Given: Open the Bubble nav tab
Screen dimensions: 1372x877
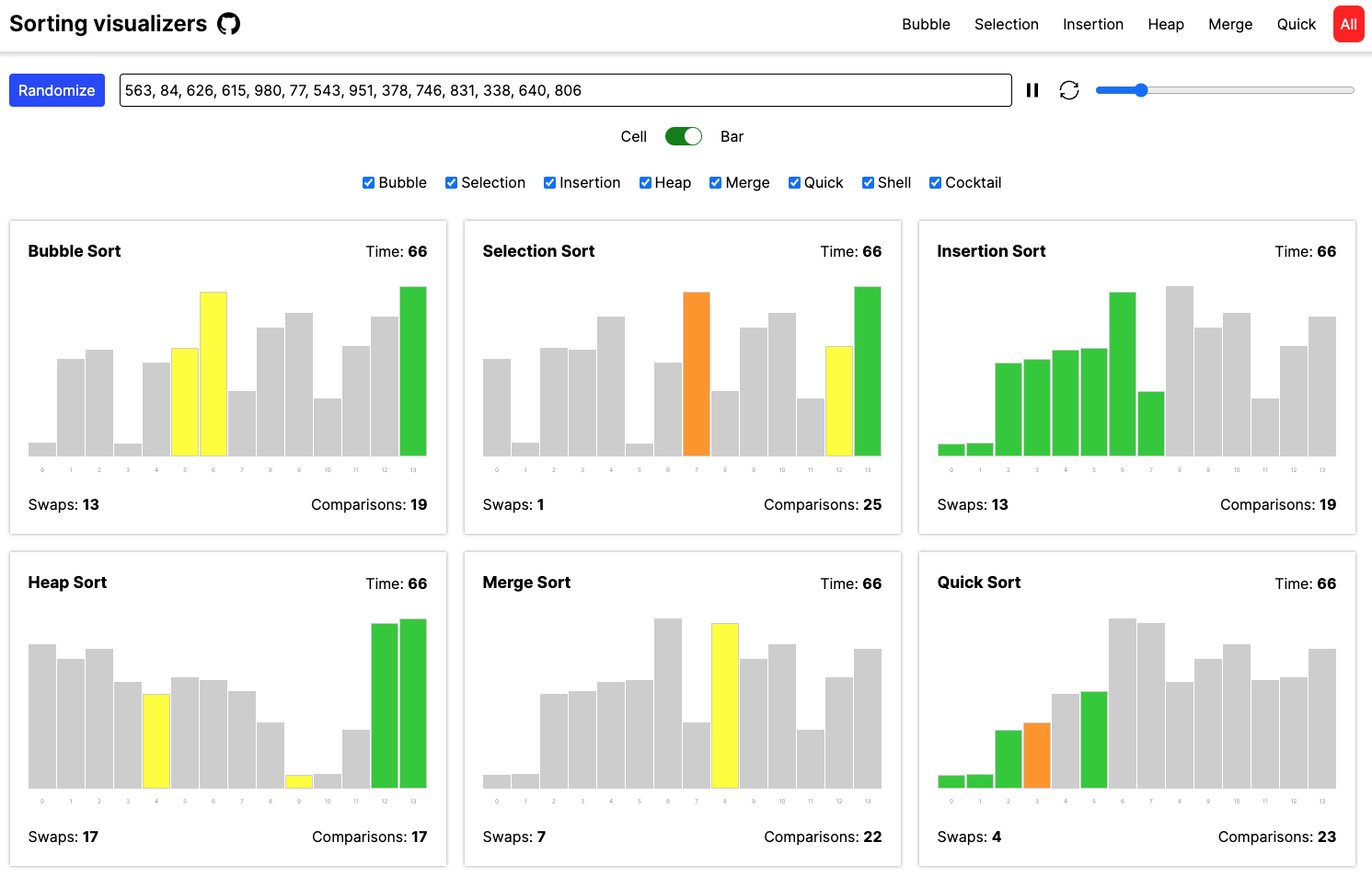Looking at the screenshot, I should tap(926, 25).
